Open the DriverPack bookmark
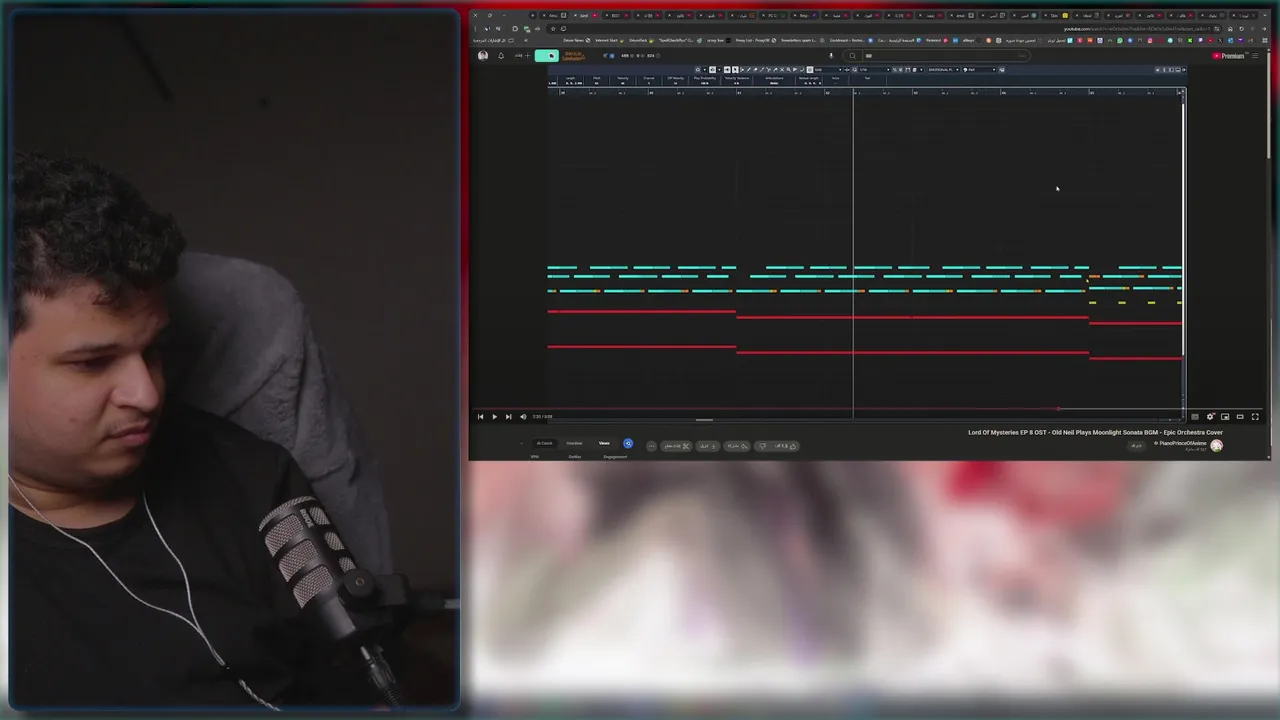 pos(642,40)
